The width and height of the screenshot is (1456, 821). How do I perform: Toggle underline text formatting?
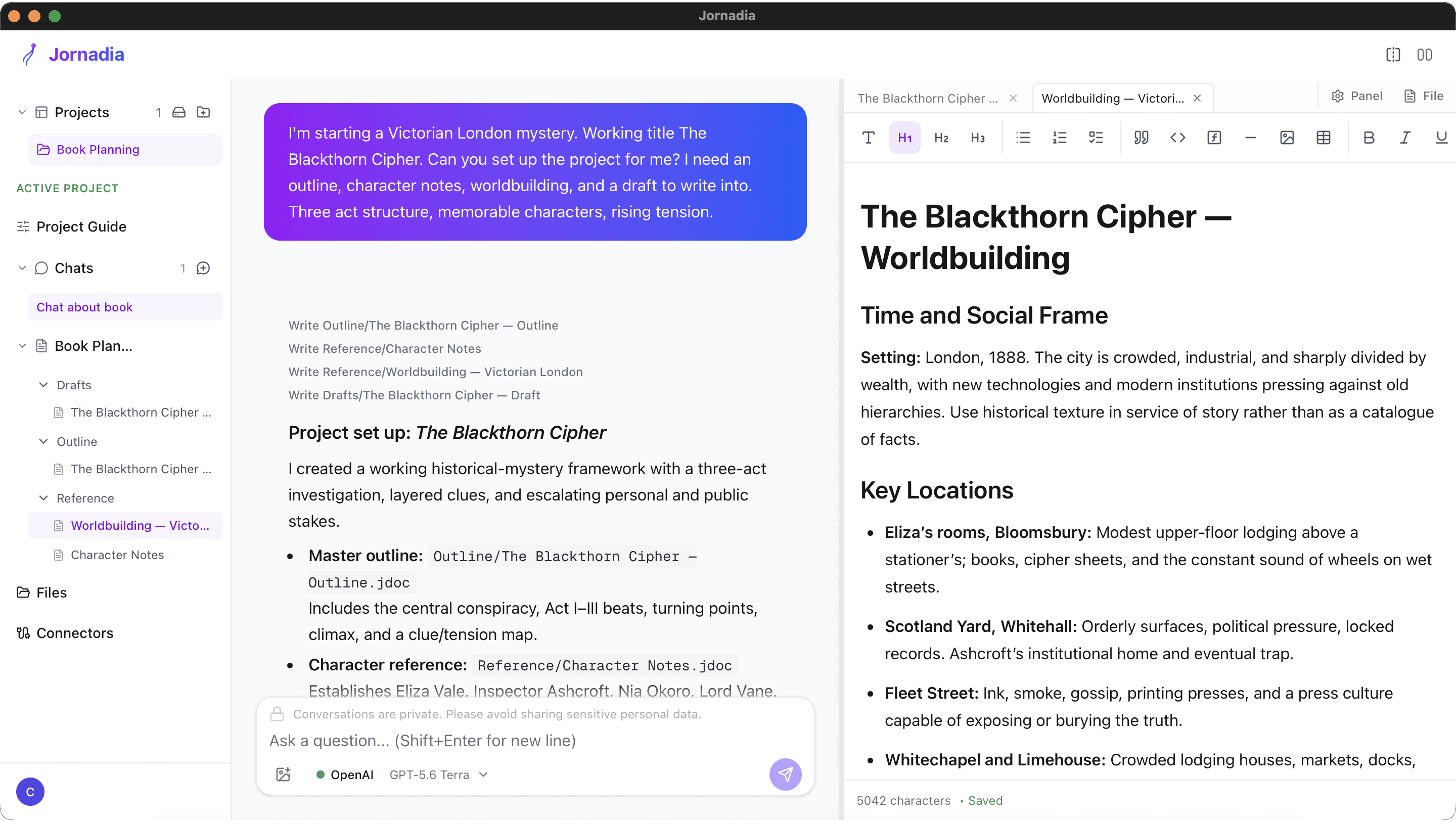tap(1442, 138)
